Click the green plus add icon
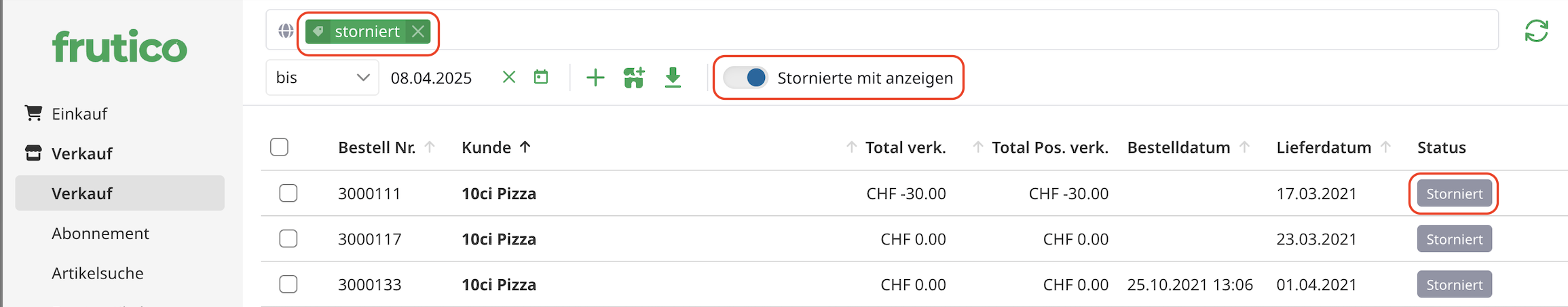Viewport: 1568px width, 307px height. coord(595,77)
